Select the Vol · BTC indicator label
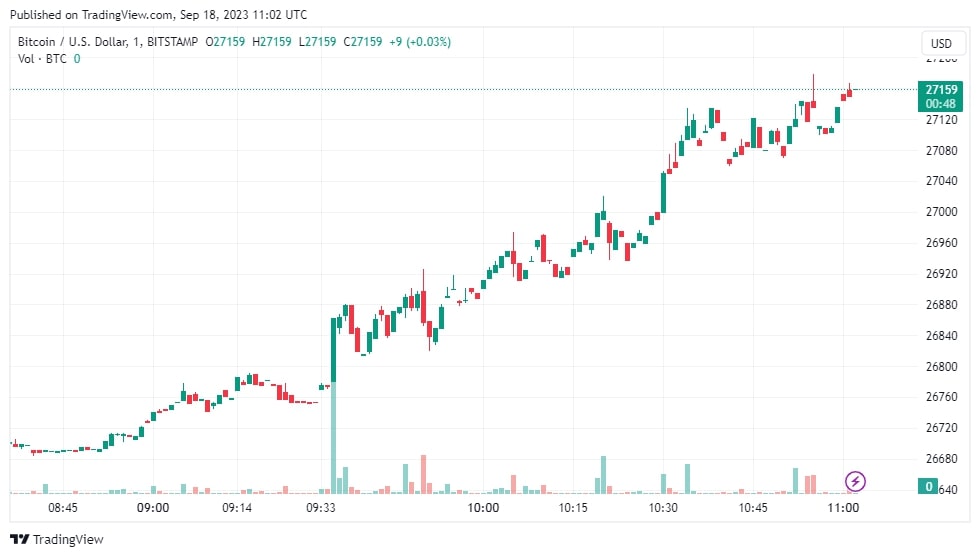 click(x=41, y=59)
